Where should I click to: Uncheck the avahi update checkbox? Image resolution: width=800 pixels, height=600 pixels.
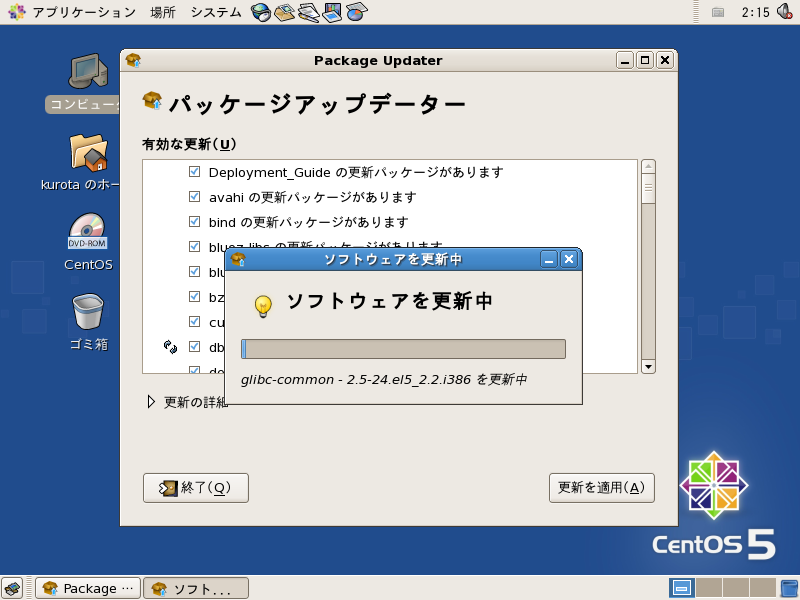pyautogui.click(x=194, y=196)
